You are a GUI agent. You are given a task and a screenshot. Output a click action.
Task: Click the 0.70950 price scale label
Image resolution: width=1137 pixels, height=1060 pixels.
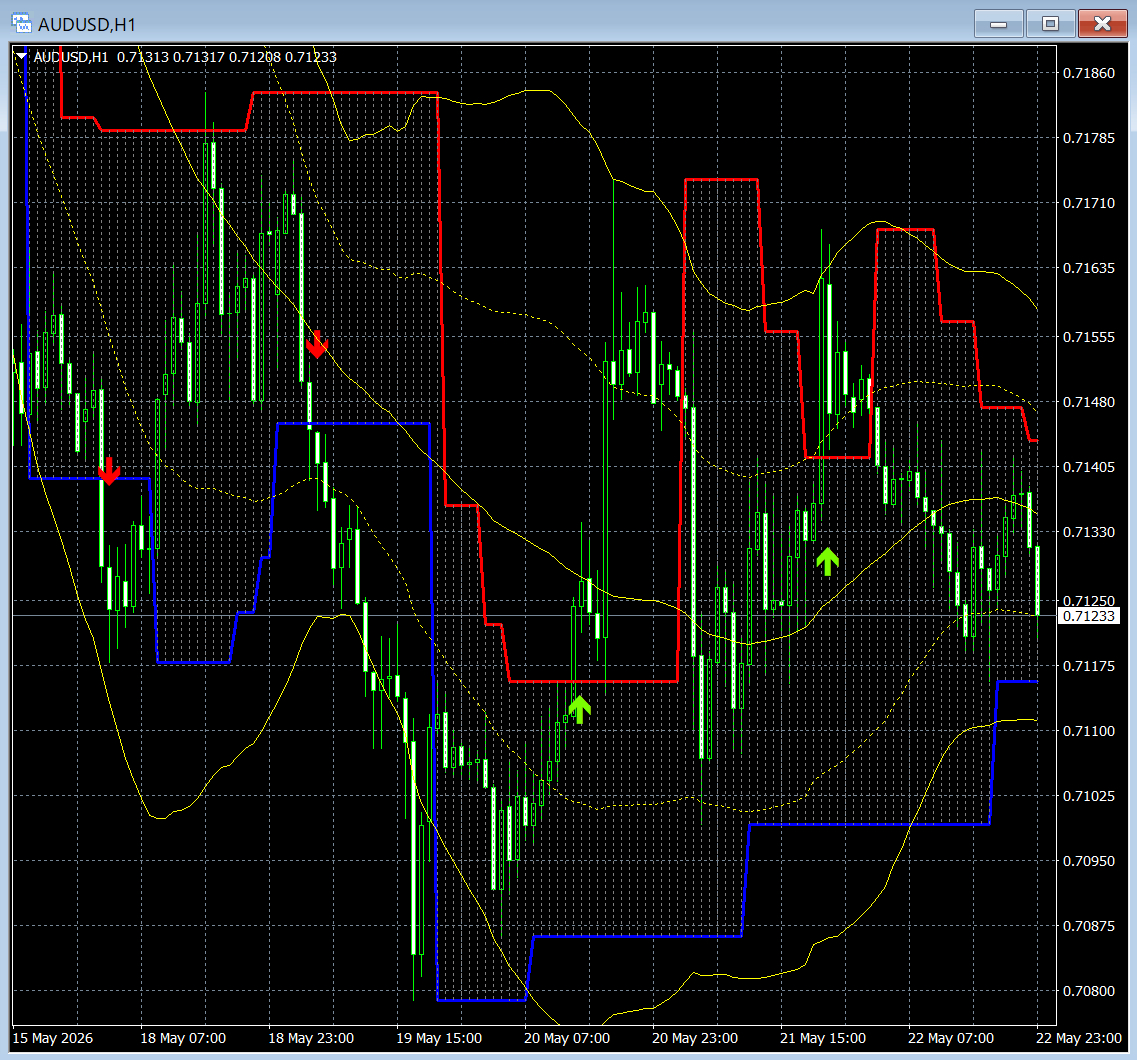click(x=1088, y=861)
